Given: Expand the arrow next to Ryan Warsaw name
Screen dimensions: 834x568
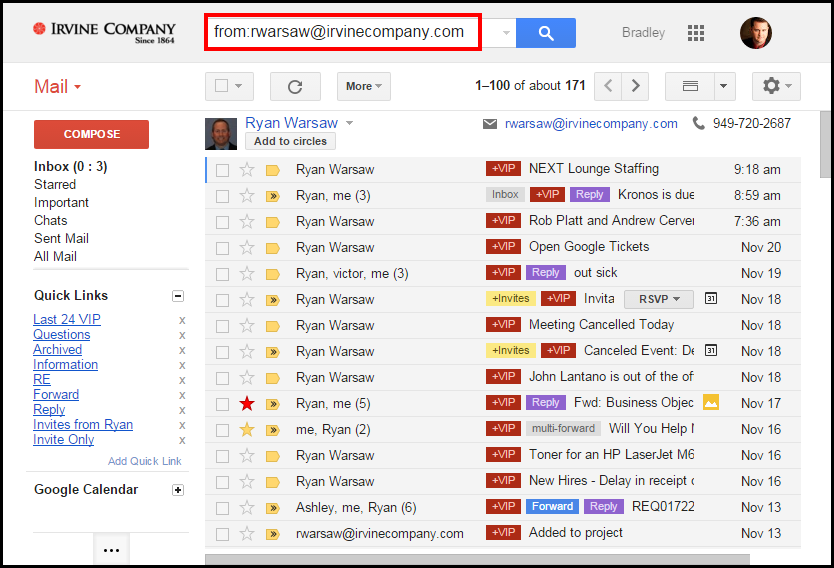Looking at the screenshot, I should pos(349,123).
